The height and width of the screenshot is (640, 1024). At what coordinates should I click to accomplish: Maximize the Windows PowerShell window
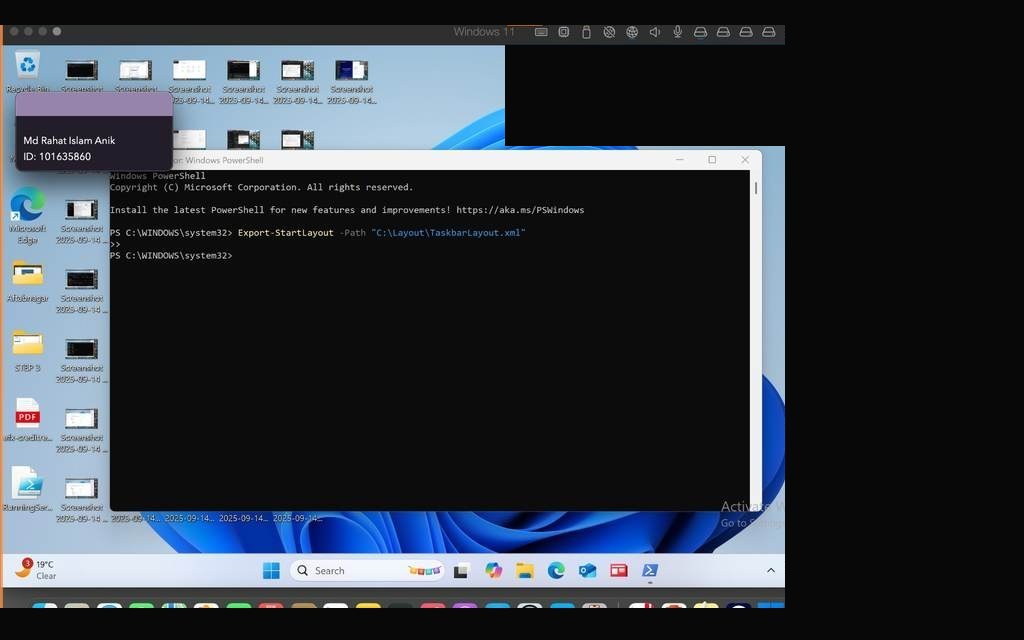(x=712, y=160)
